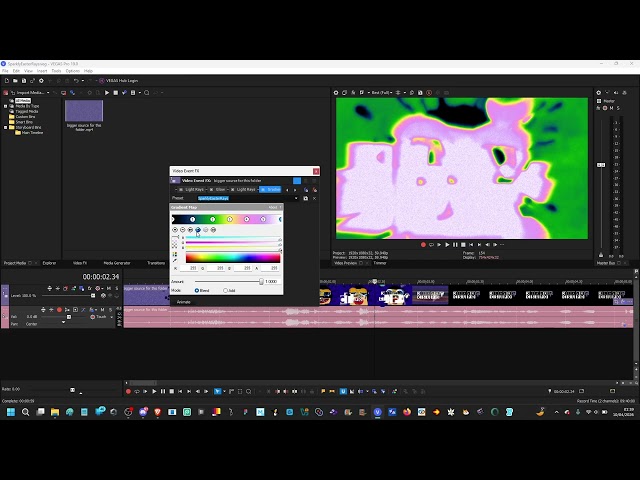This screenshot has height=480, width=640.
Task: Disable the Glow effect checkbox
Action: pyautogui.click(x=211, y=190)
